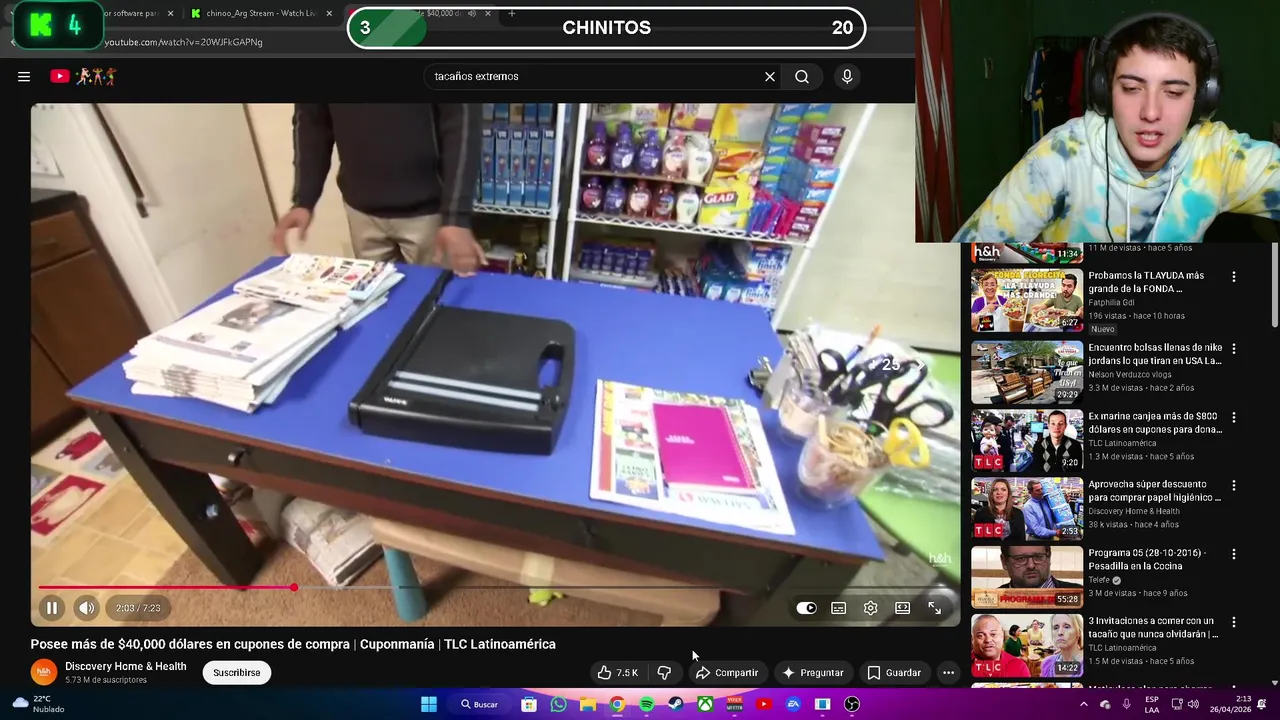Screen dimensions: 1280x720
Task: Open options menu for Pesadilla en la Cocina
Action: coord(1234,554)
